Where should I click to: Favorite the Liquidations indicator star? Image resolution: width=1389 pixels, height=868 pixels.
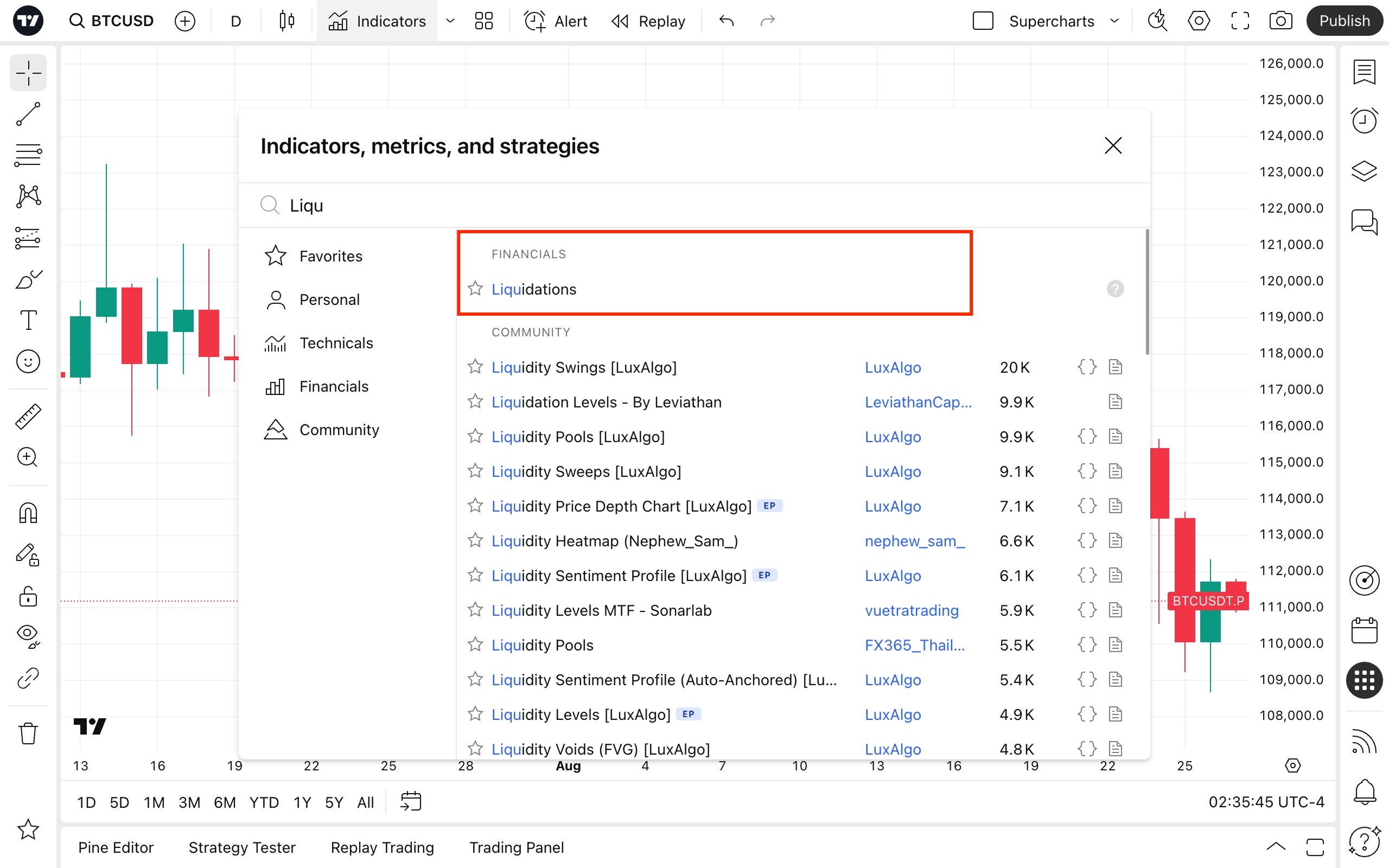click(x=475, y=289)
